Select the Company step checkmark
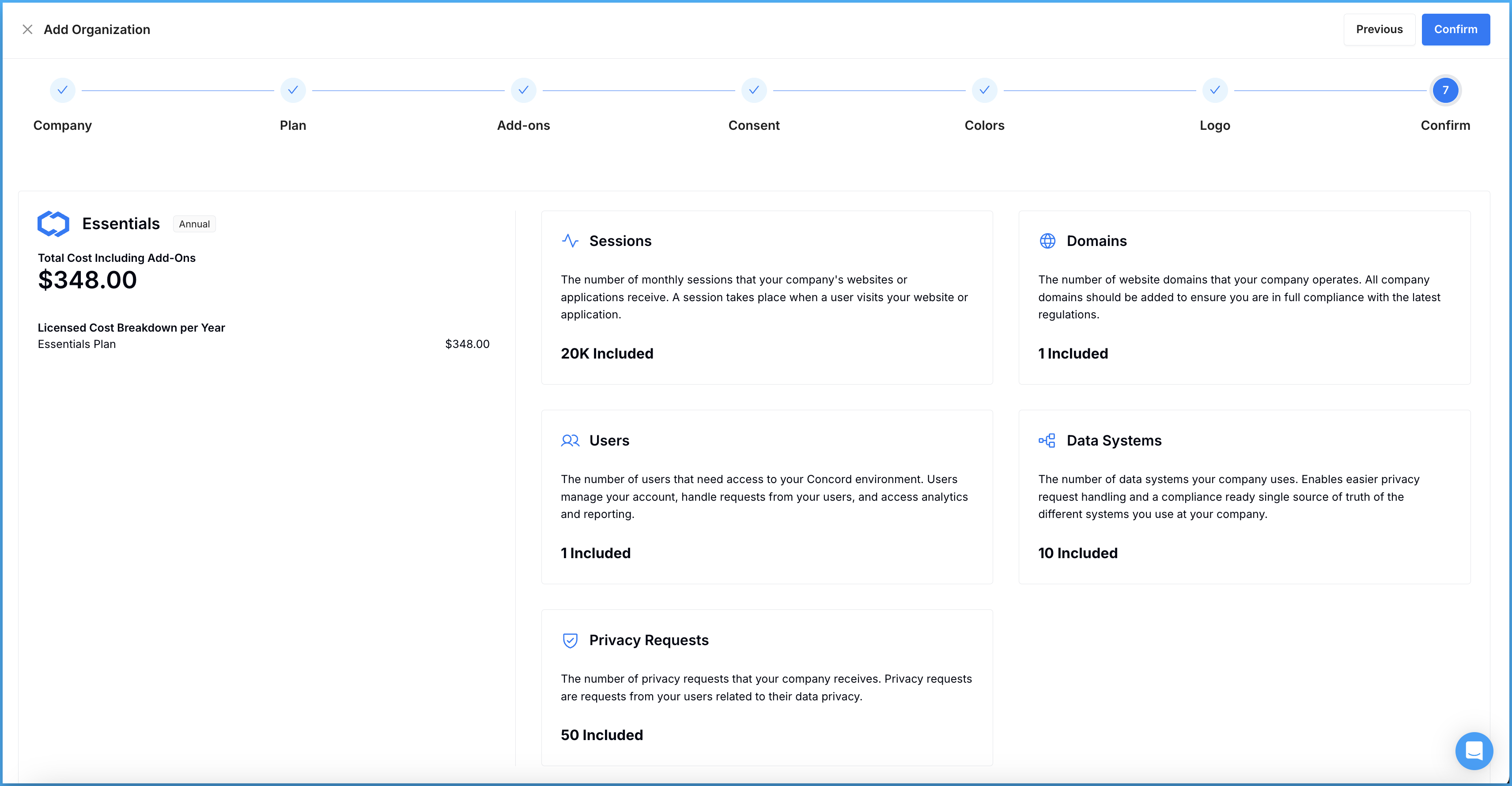Screen dimensions: 1512x786 (62, 91)
